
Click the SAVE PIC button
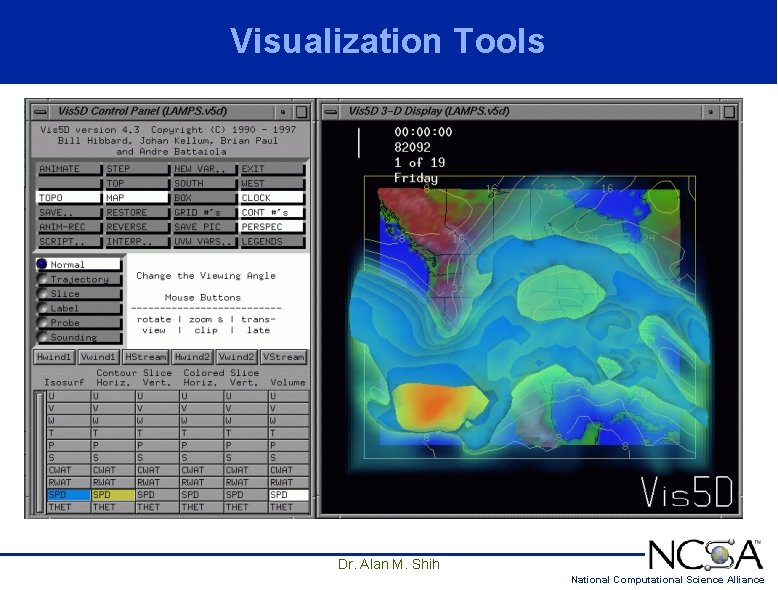click(x=204, y=227)
